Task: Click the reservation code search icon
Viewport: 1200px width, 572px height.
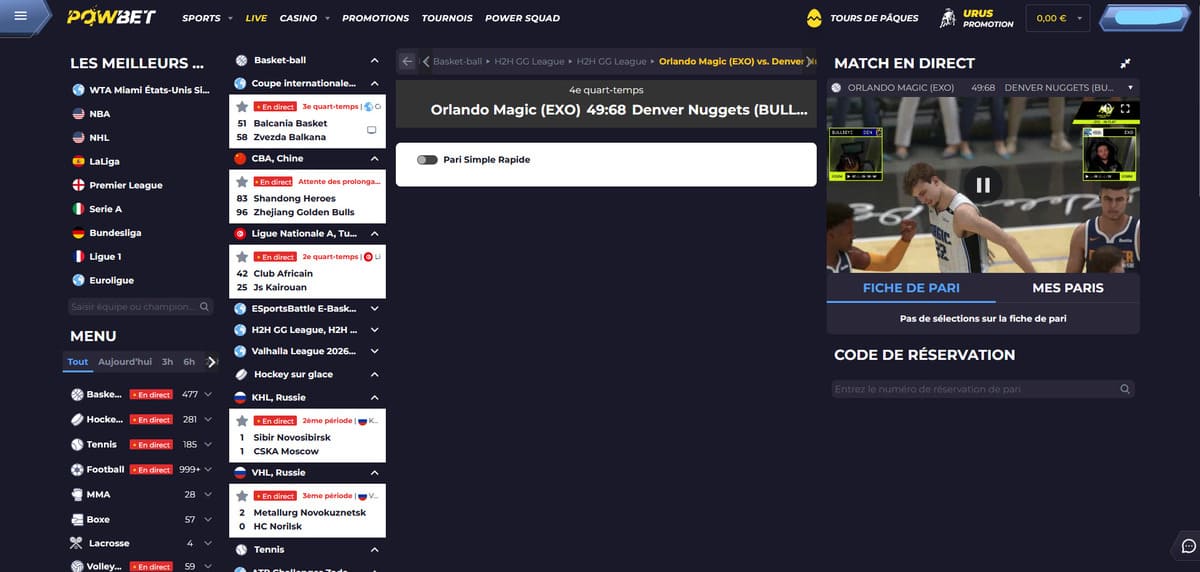Action: 1125,389
